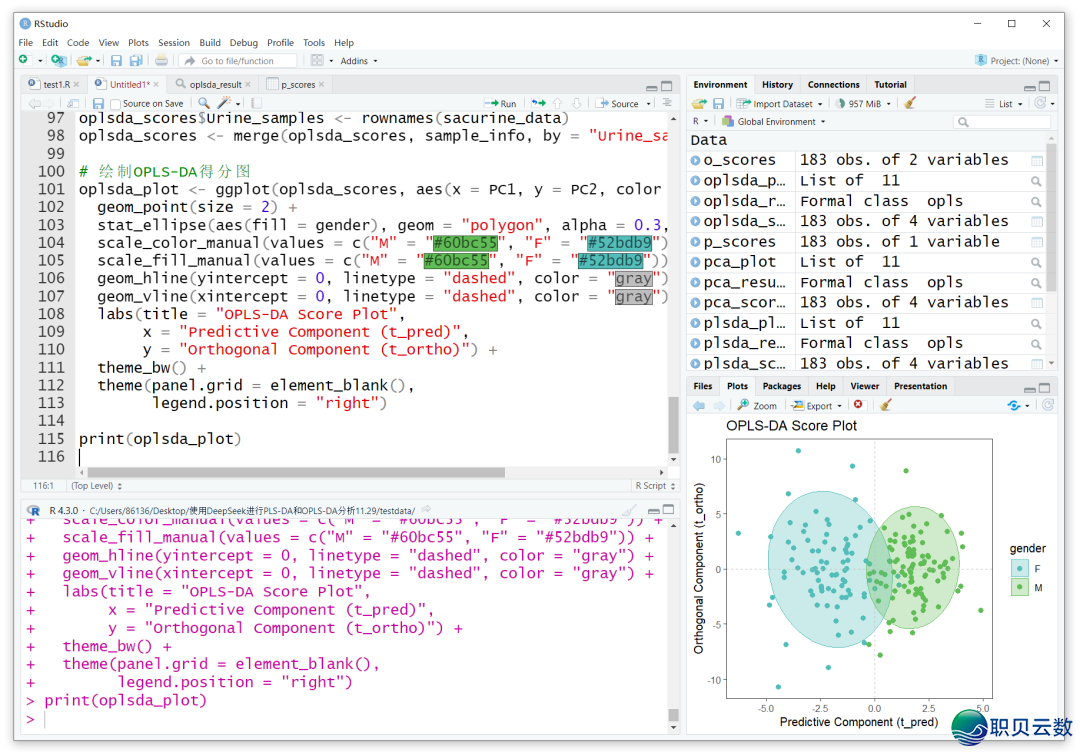
Task: Expand the o_scores object details
Action: point(695,160)
